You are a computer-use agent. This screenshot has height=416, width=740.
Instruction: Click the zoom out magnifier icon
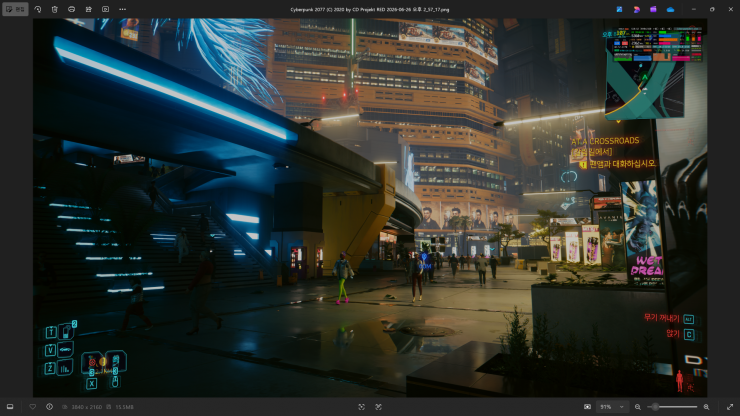(x=638, y=407)
